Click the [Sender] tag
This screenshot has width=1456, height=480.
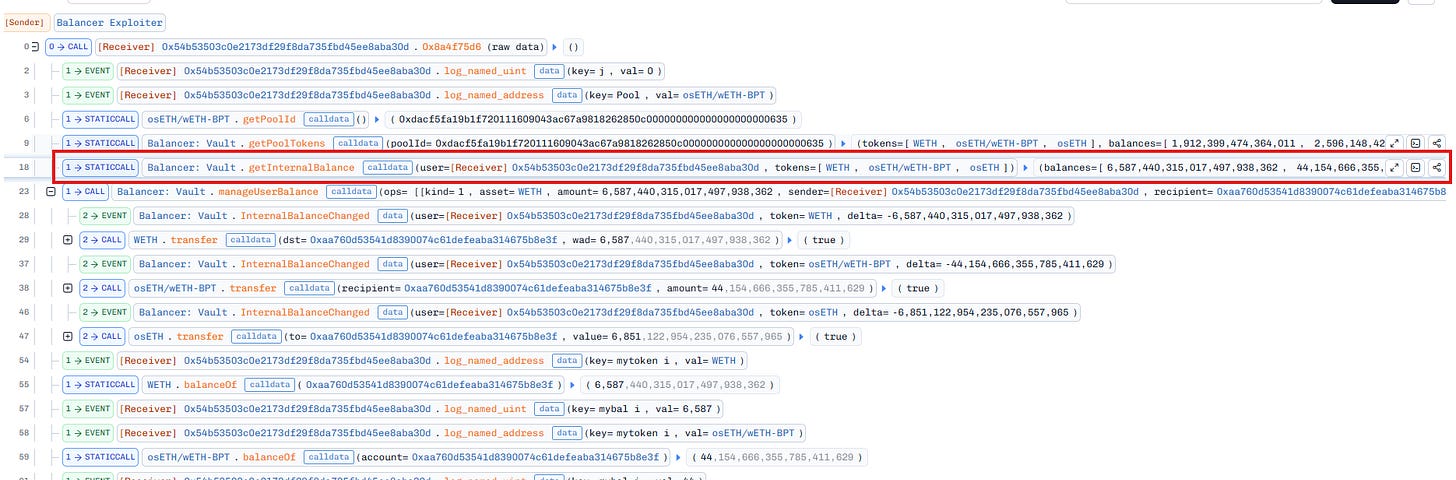pyautogui.click(x=26, y=21)
